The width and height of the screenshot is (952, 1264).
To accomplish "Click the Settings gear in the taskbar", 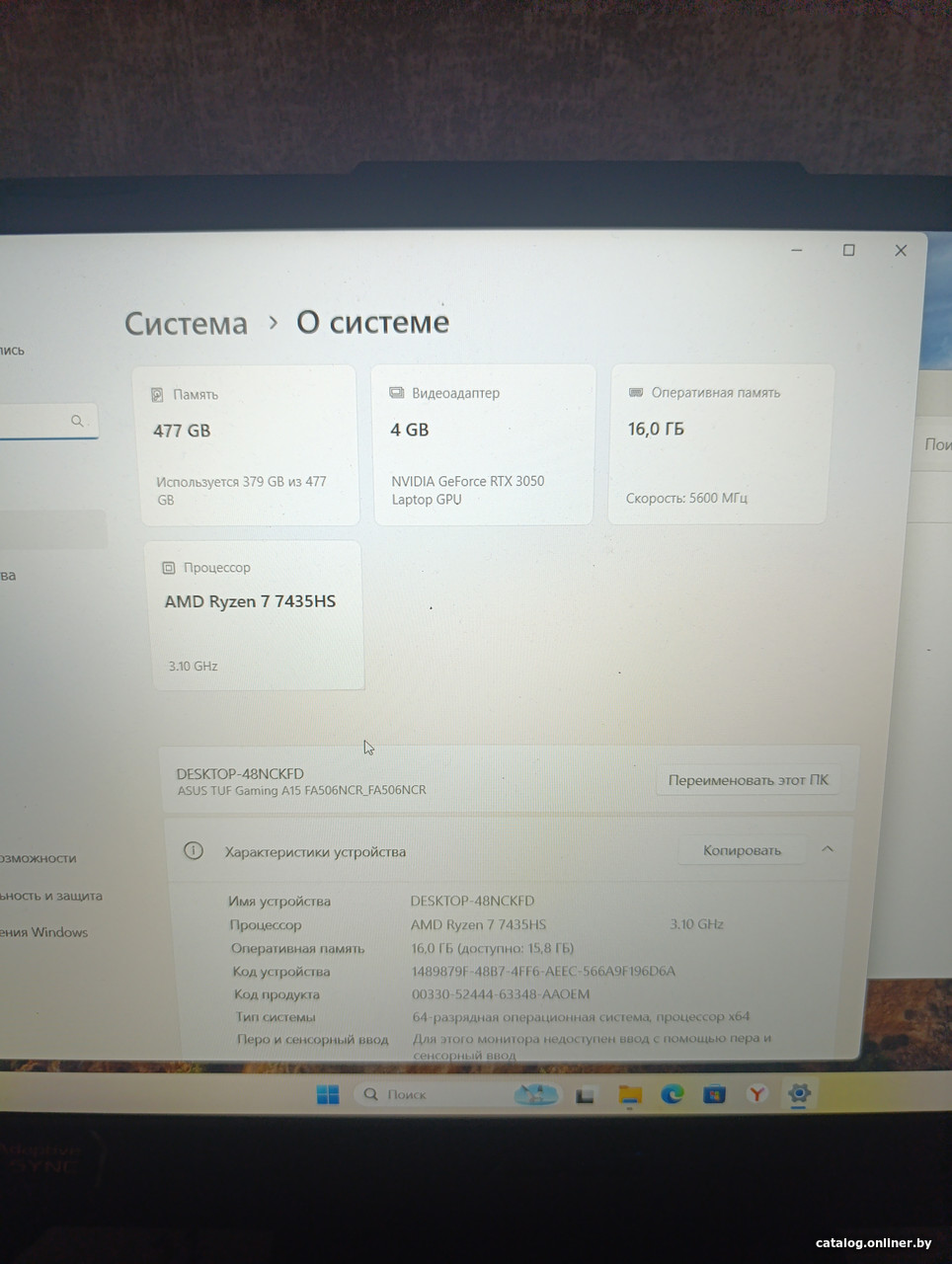I will point(799,1093).
